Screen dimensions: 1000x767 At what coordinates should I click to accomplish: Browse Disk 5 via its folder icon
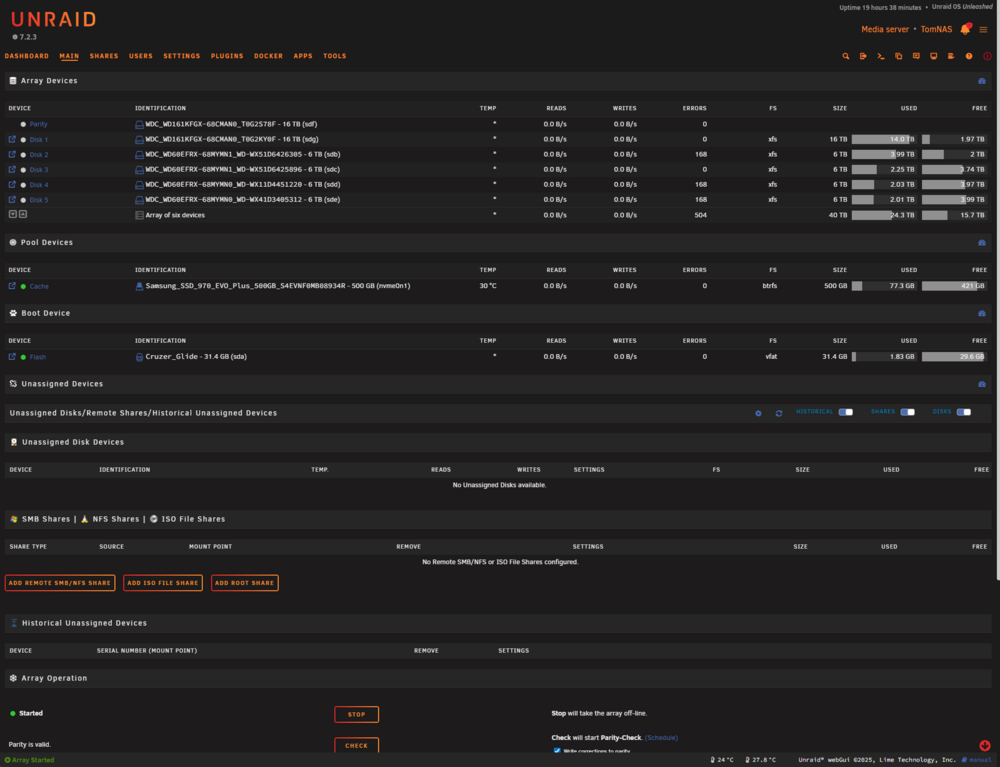pos(12,200)
